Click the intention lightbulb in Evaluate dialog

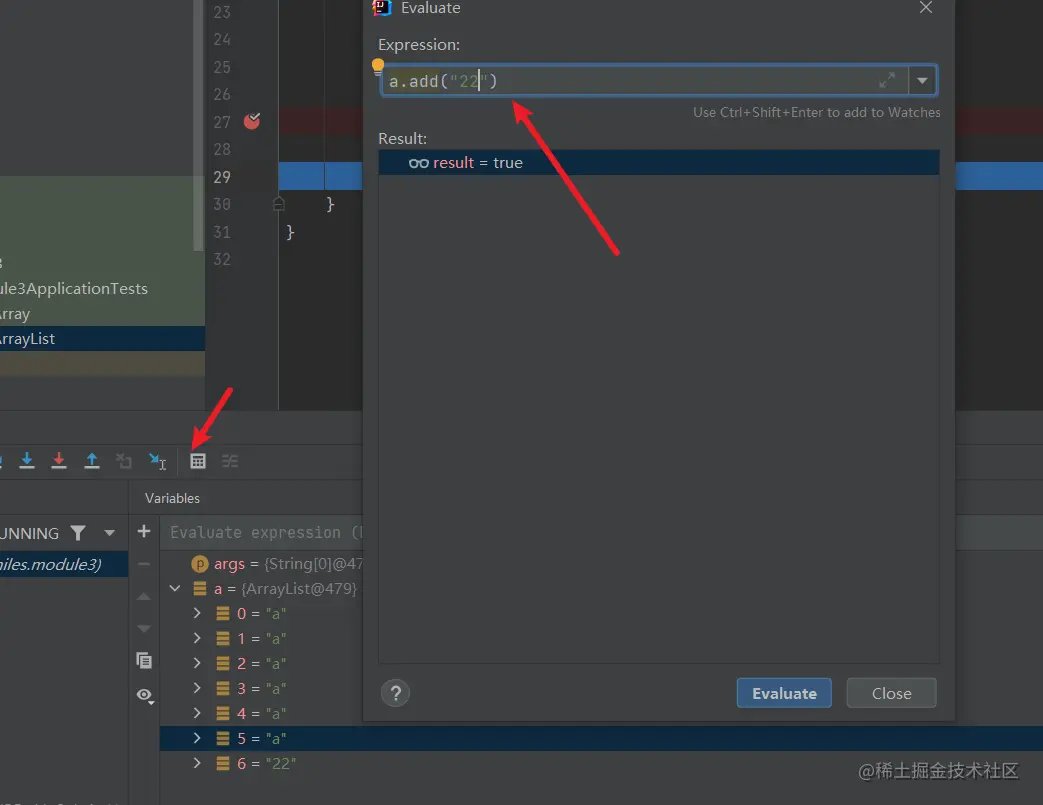pos(377,67)
